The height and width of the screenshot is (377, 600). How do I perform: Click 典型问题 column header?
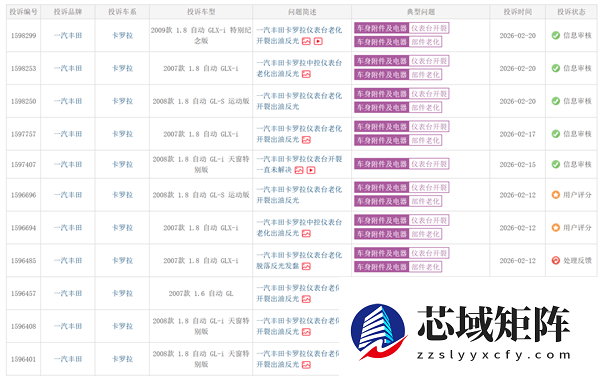pos(421,12)
